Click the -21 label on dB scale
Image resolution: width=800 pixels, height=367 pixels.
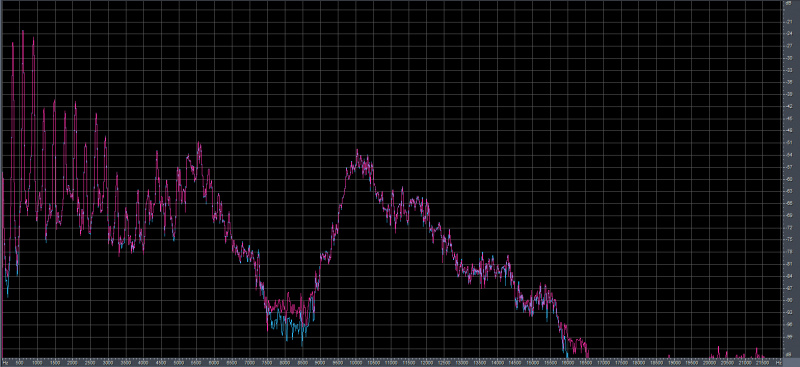coord(790,22)
